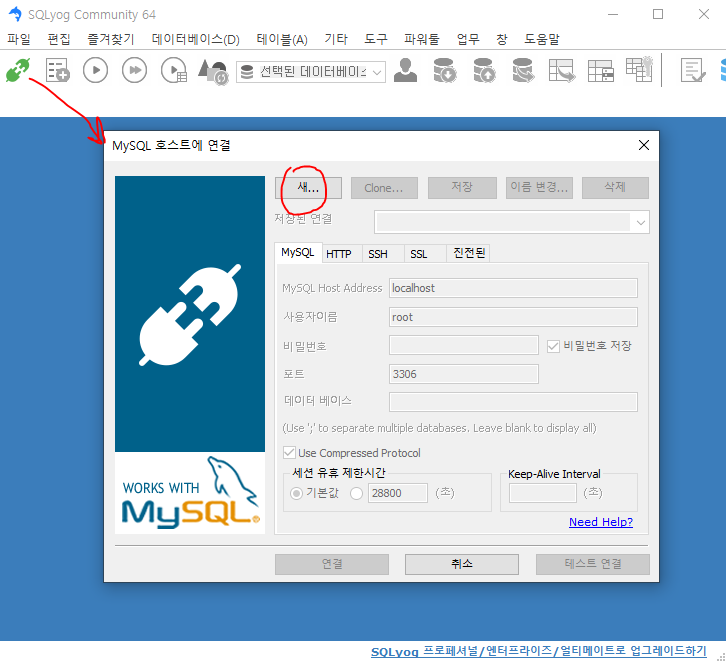Click the 삭제 delete button
The image size is (726, 663).
pyautogui.click(x=615, y=188)
